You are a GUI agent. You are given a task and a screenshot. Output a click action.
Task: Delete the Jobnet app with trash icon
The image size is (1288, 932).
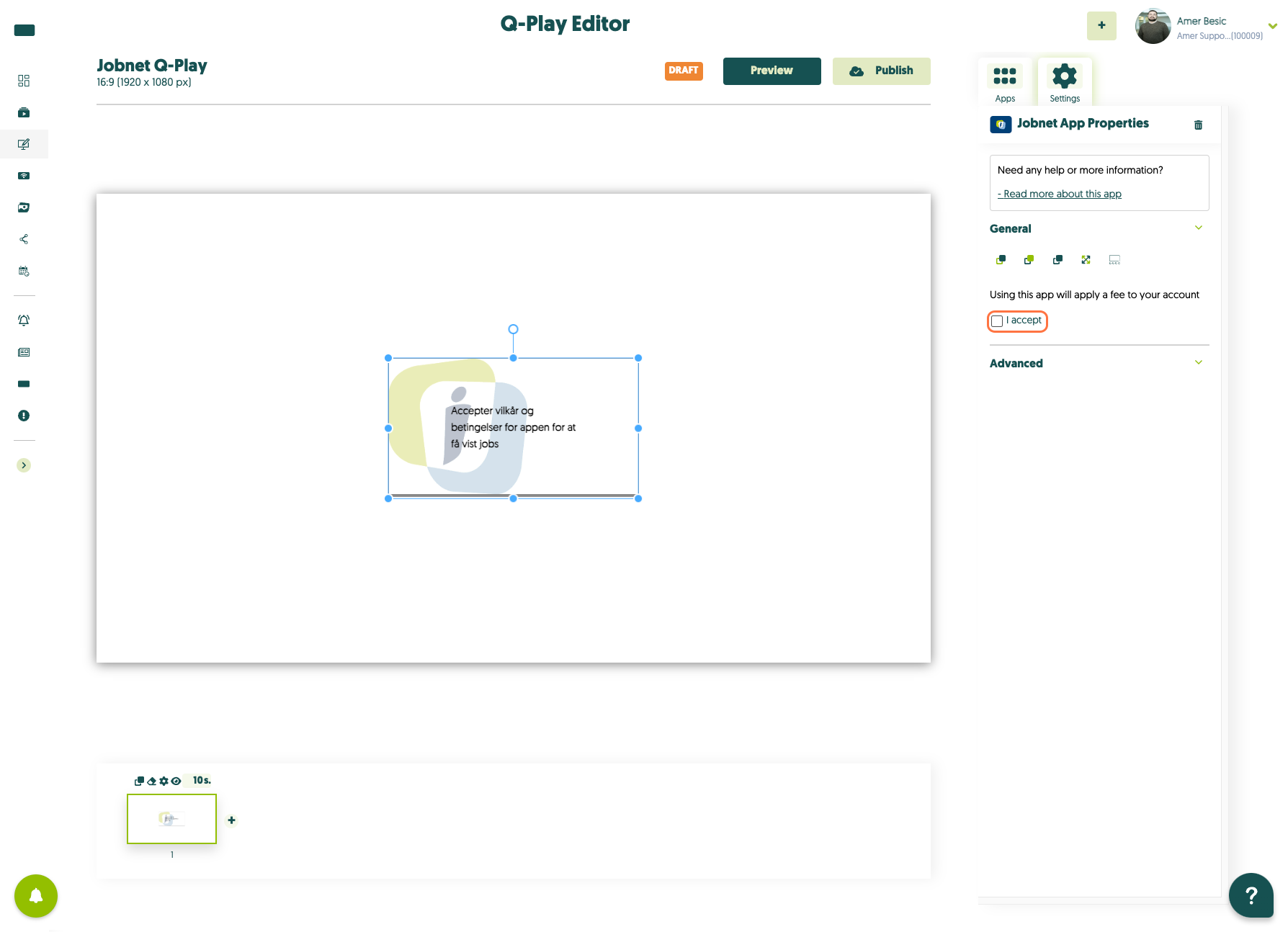click(1199, 125)
